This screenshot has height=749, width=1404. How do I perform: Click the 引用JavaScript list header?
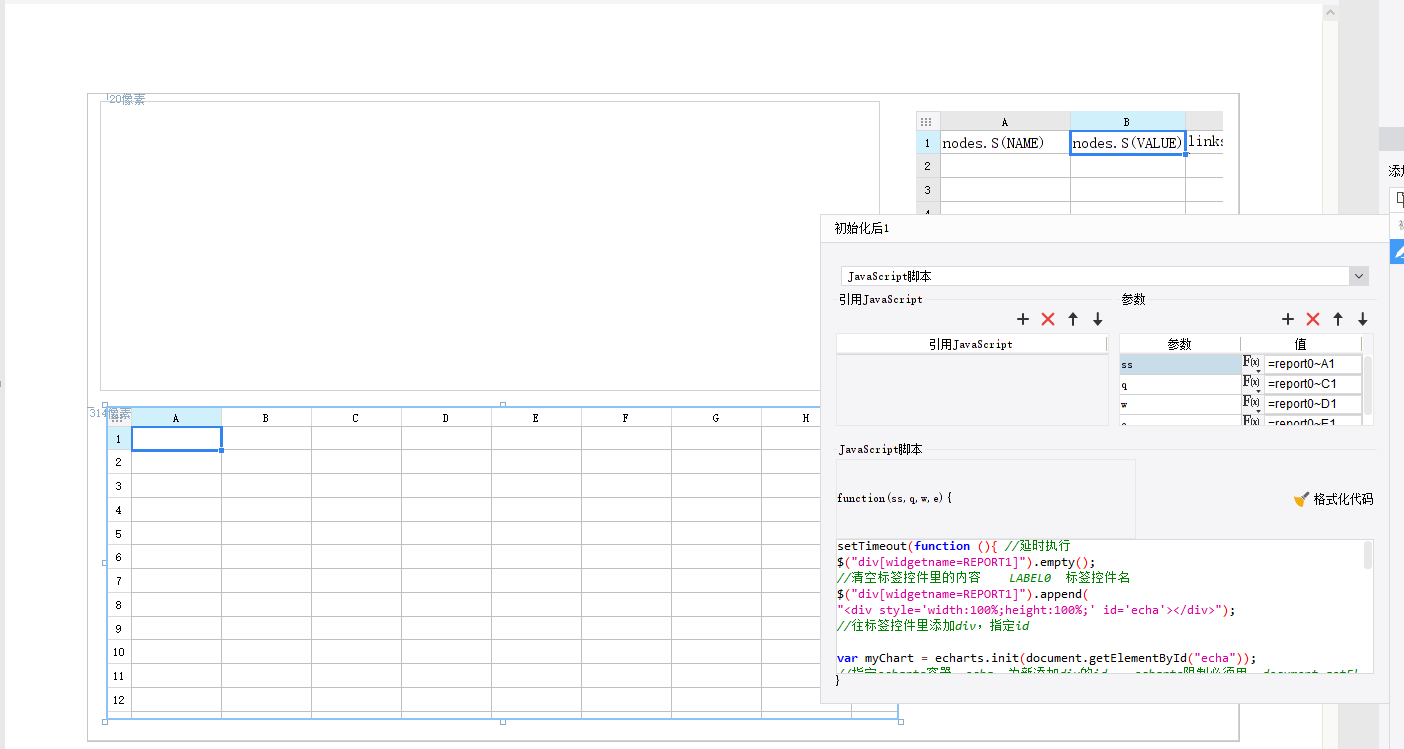(x=971, y=344)
